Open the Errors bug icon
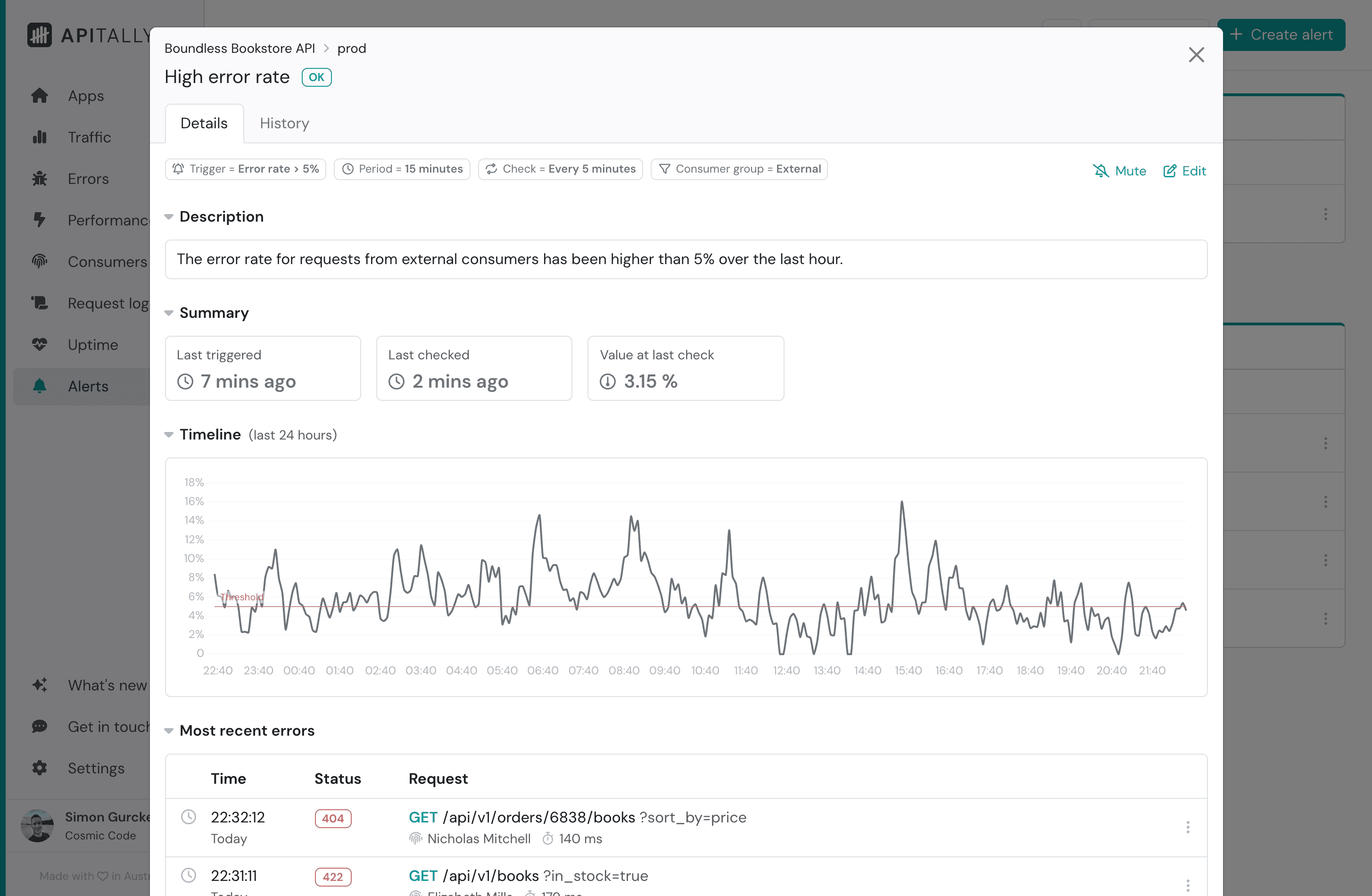The width and height of the screenshot is (1372, 896). 39,179
